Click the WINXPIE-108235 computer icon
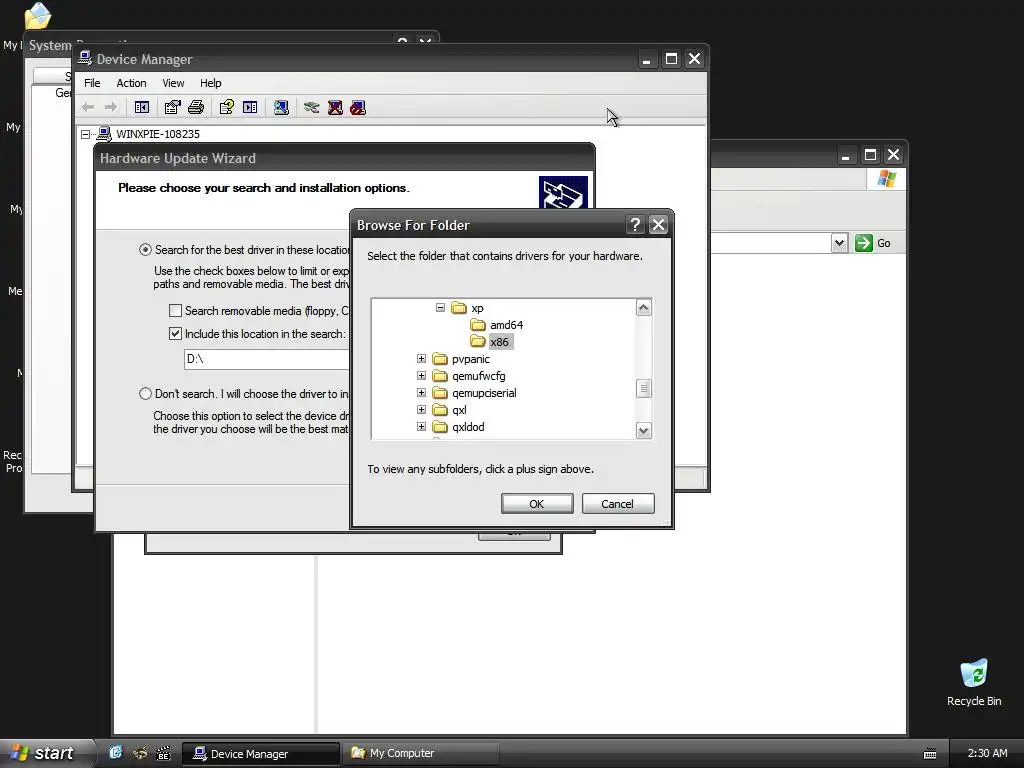The width and height of the screenshot is (1024, 768). (x=104, y=134)
